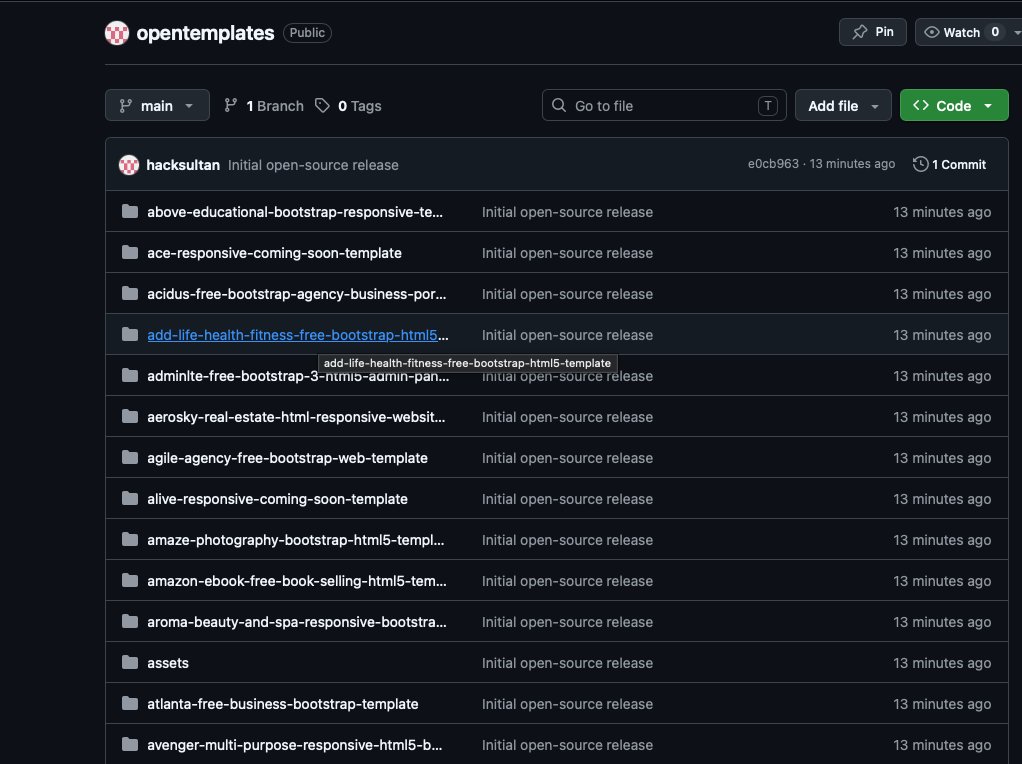Open amazon-ebook-free-book-selling-html5-tem... folder
The height and width of the screenshot is (764, 1022).
297,581
